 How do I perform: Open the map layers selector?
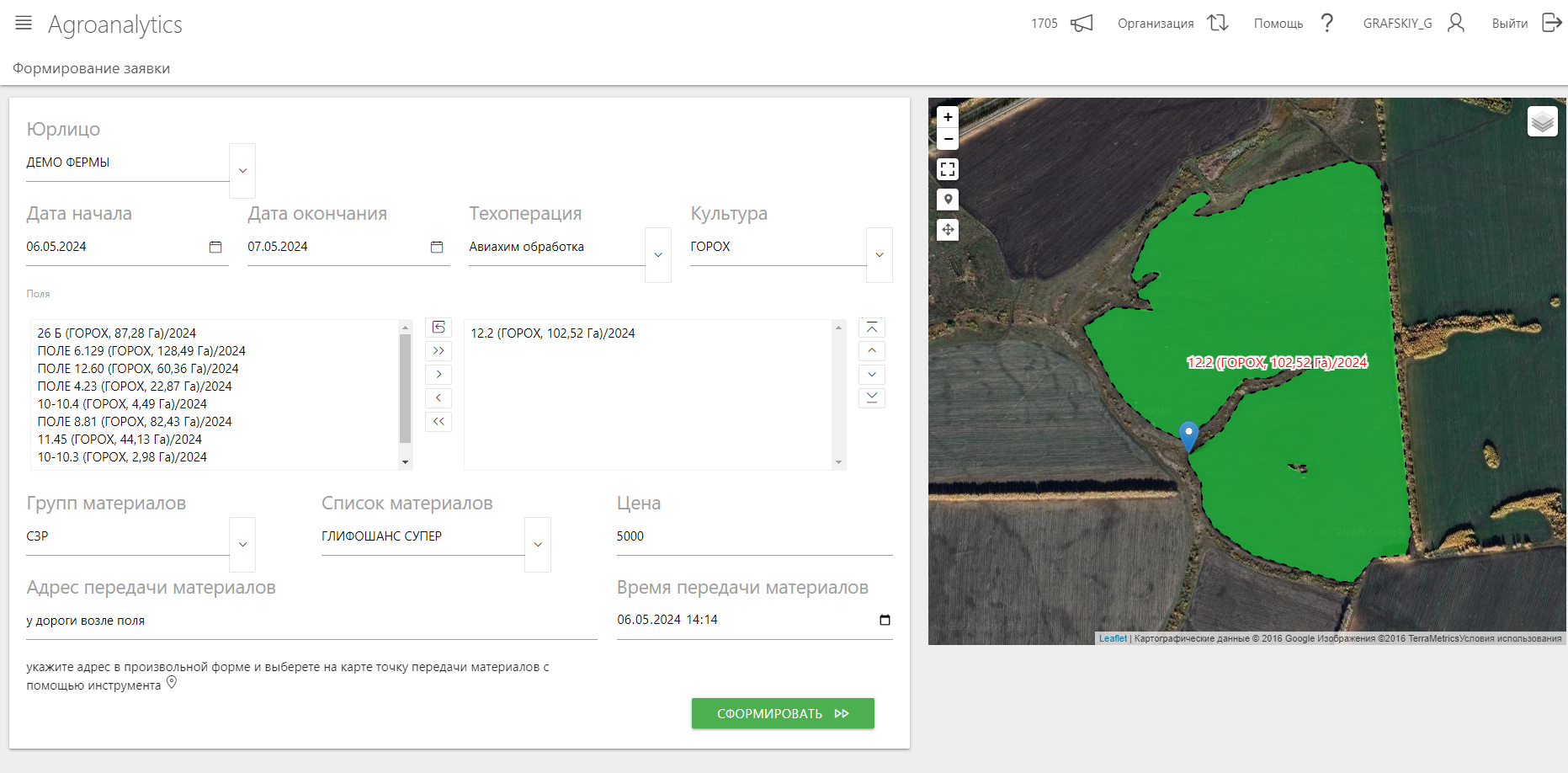point(1542,122)
